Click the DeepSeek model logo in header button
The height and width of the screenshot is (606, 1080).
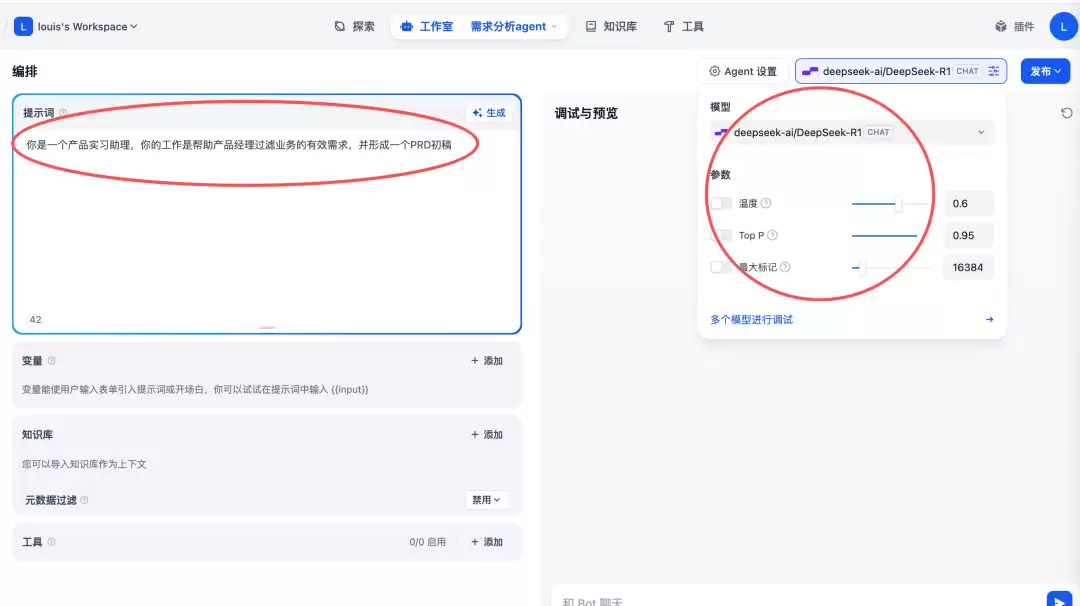pos(810,71)
